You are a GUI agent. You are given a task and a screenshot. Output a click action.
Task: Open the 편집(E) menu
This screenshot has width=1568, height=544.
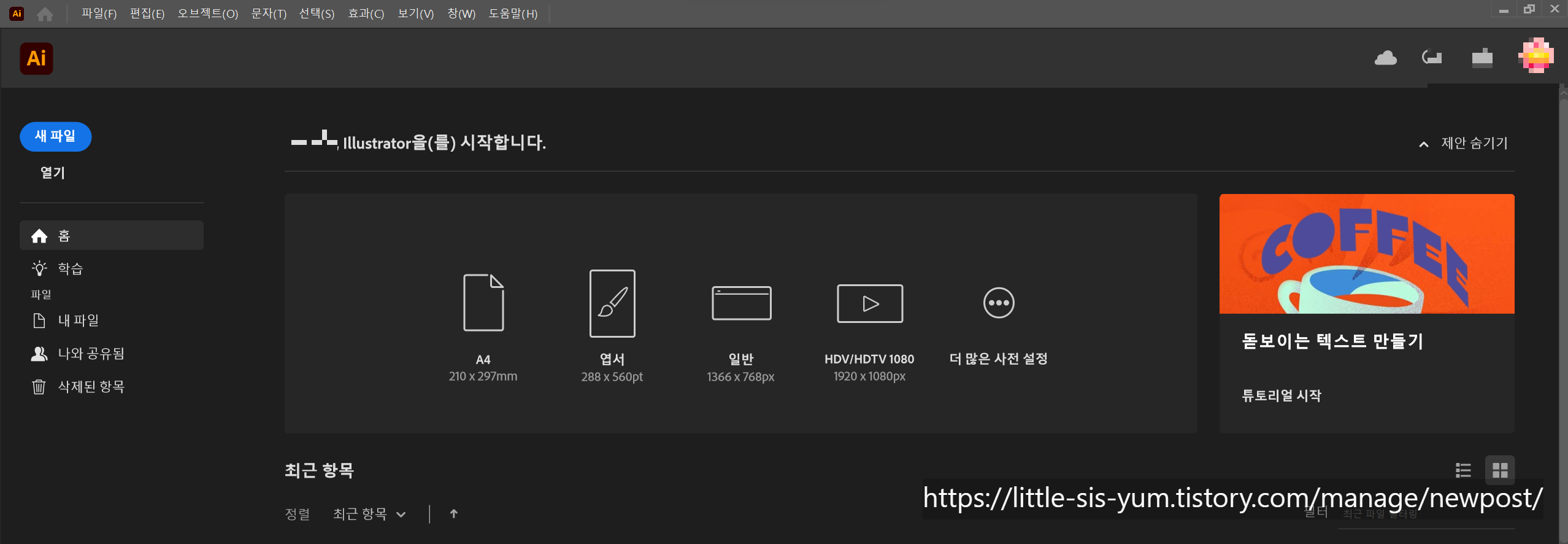[x=147, y=14]
